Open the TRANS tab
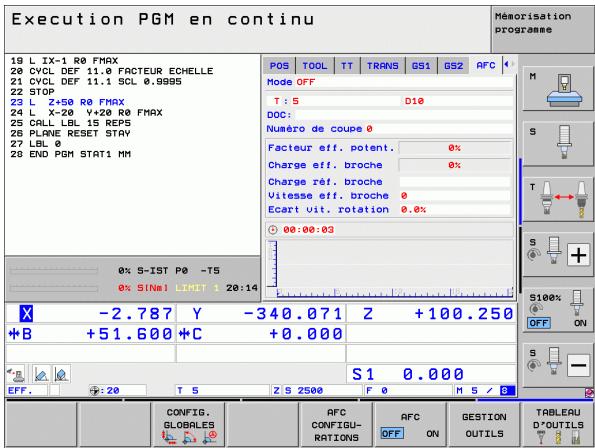Viewport: 595px width, 448px height. click(x=382, y=66)
